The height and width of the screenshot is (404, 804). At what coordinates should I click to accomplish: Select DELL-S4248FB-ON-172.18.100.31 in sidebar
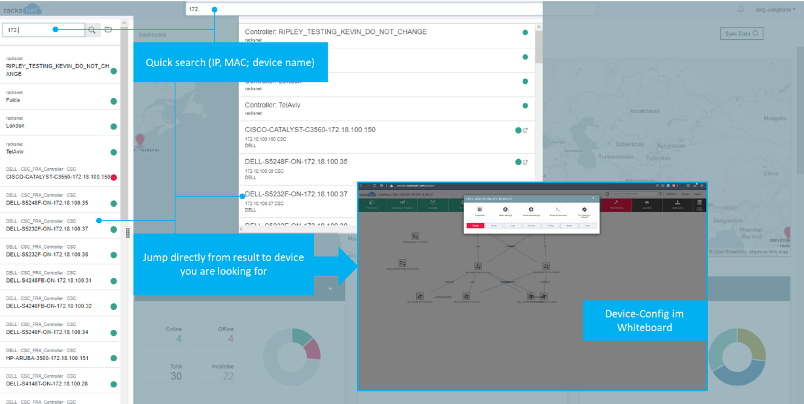[60, 277]
